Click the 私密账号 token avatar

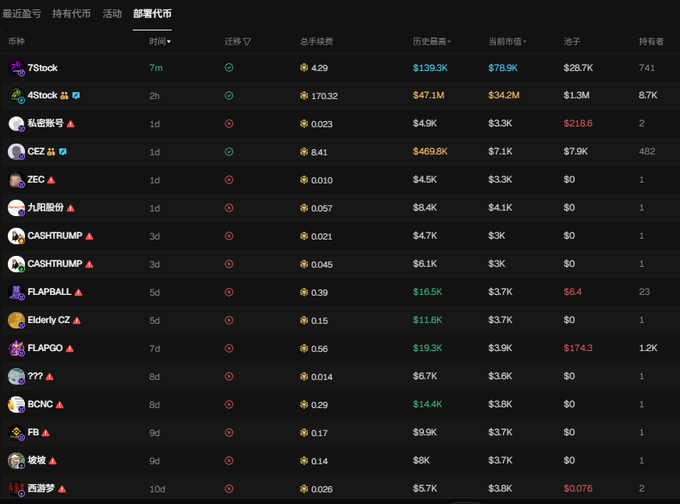click(16, 124)
